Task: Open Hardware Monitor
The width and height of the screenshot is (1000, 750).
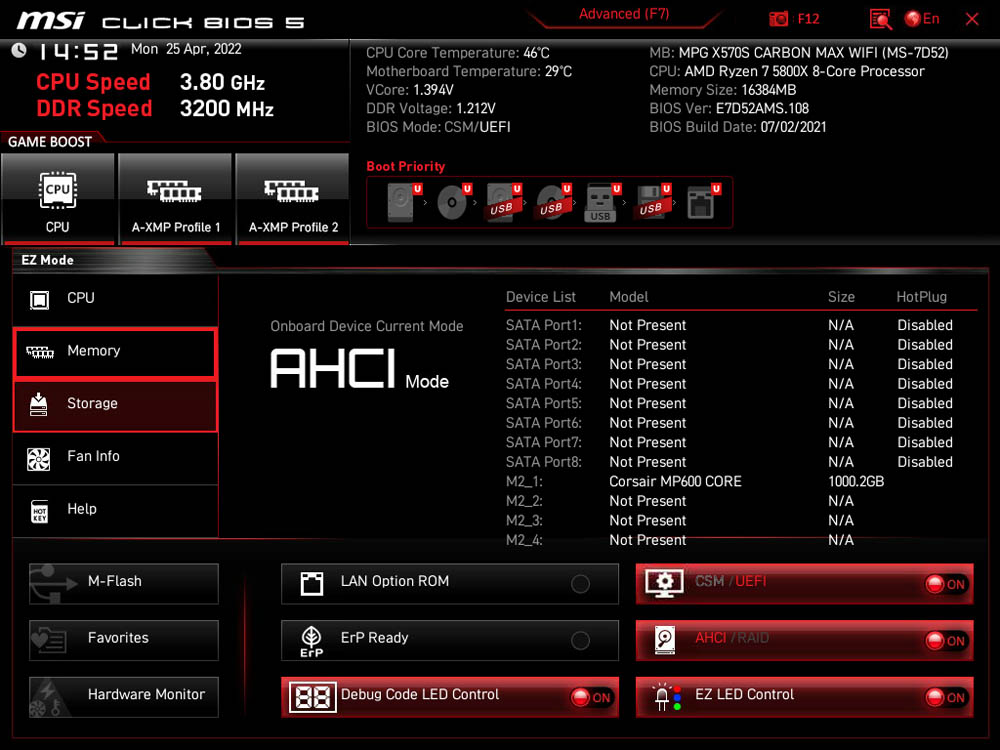Action: [x=124, y=696]
